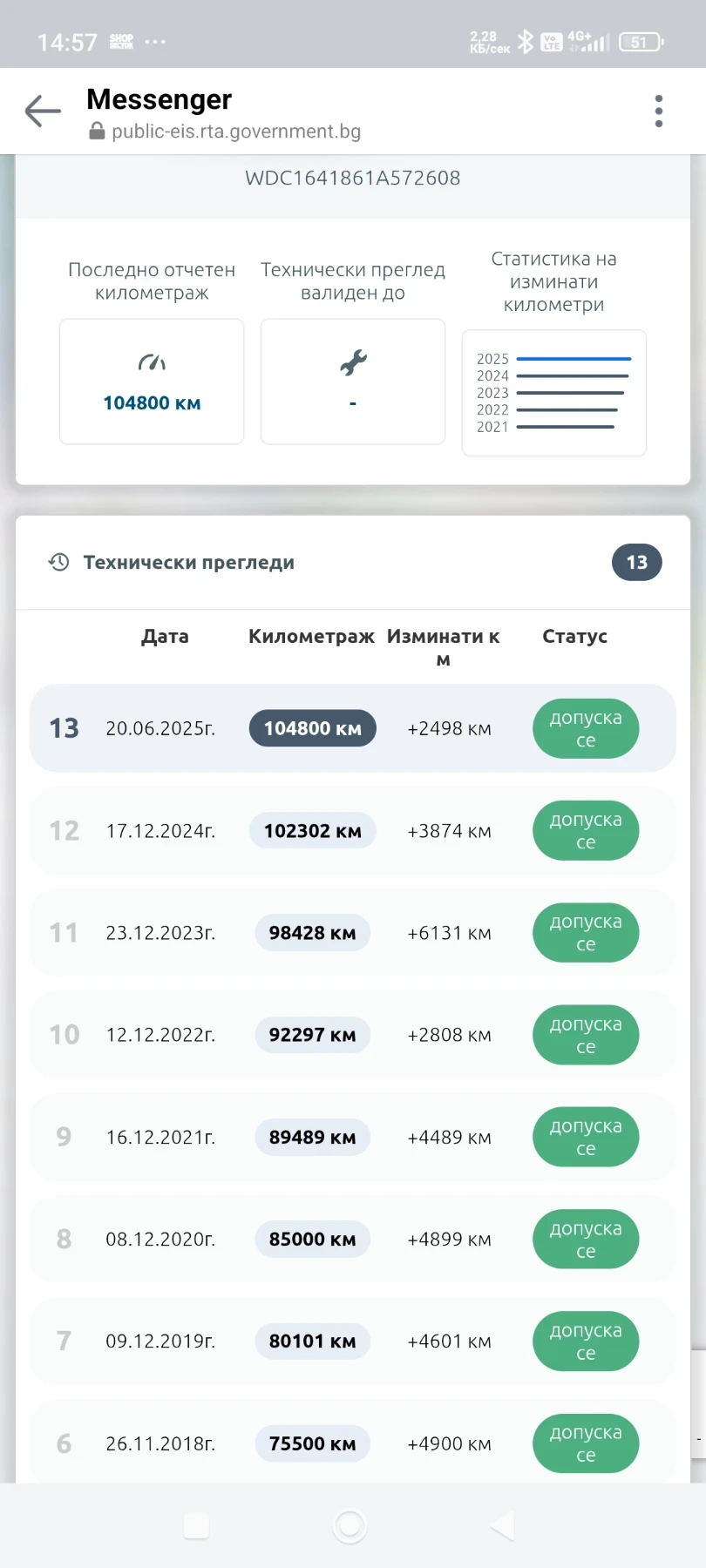
Task: Select inspection row dated 23.12.2023г.
Action: (160, 933)
